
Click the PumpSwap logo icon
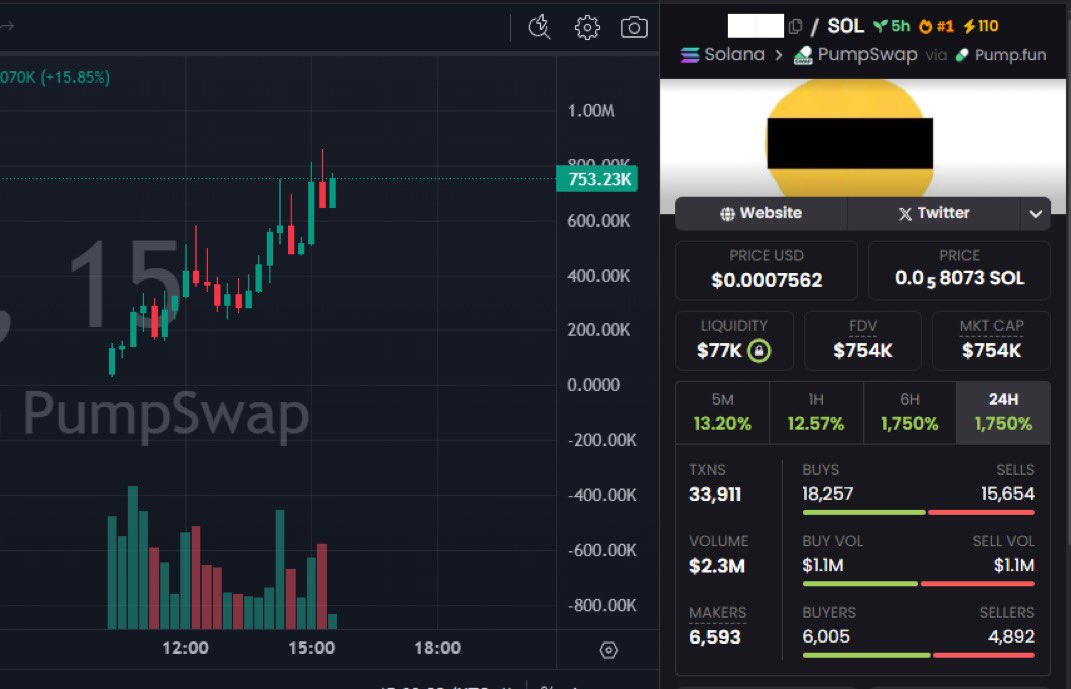[803, 55]
